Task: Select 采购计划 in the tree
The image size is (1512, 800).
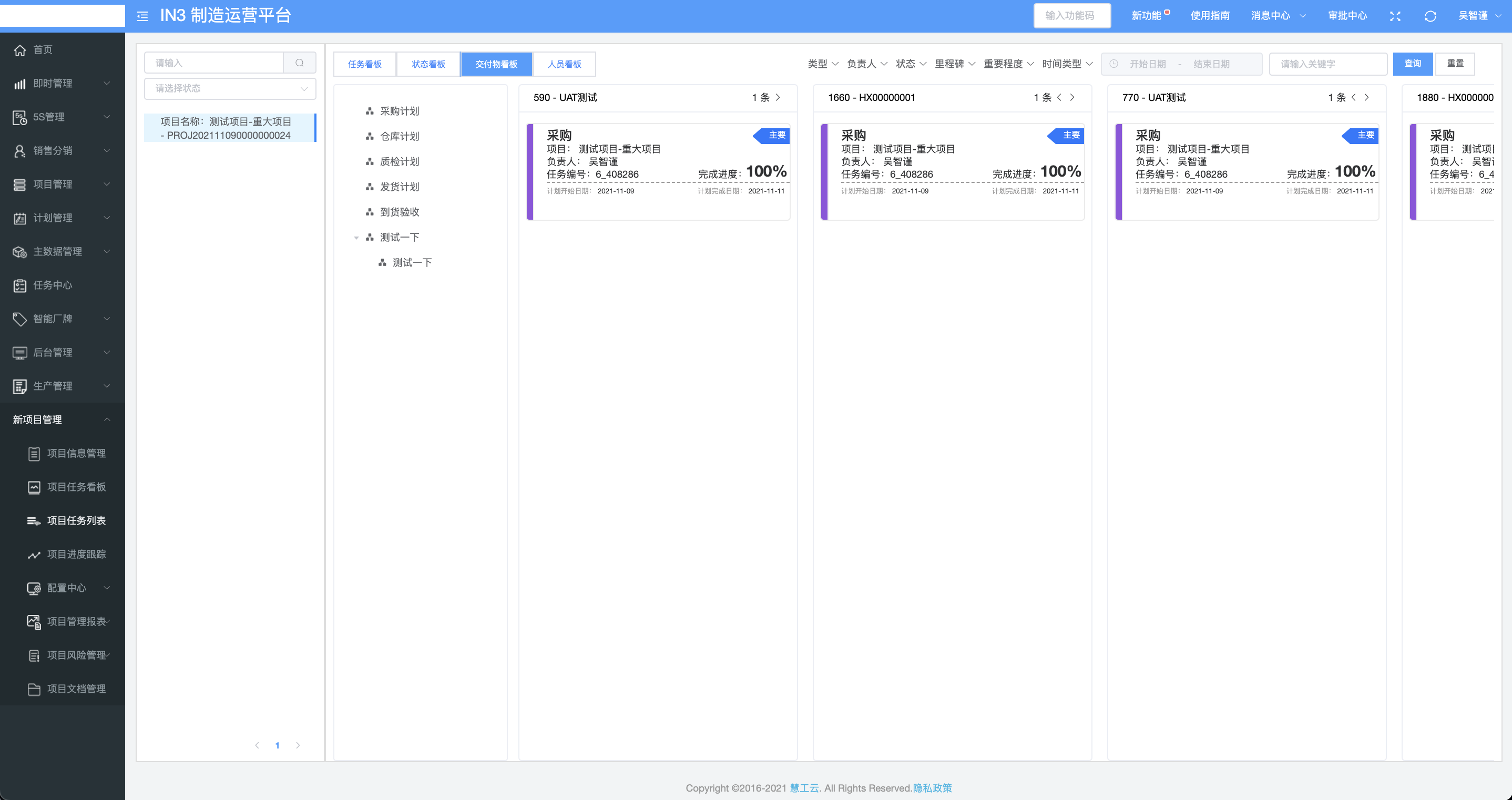Action: tap(399, 111)
